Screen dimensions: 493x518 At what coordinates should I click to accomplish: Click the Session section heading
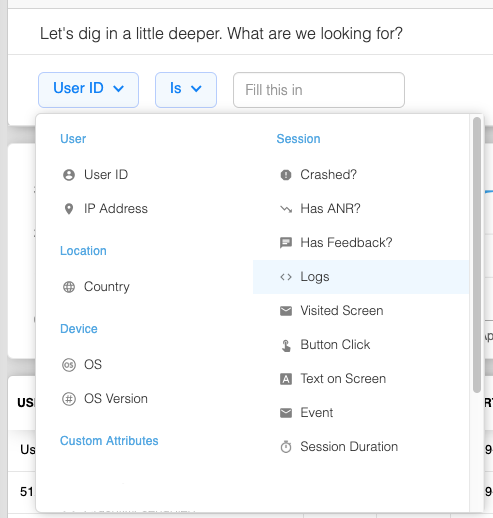(x=298, y=139)
